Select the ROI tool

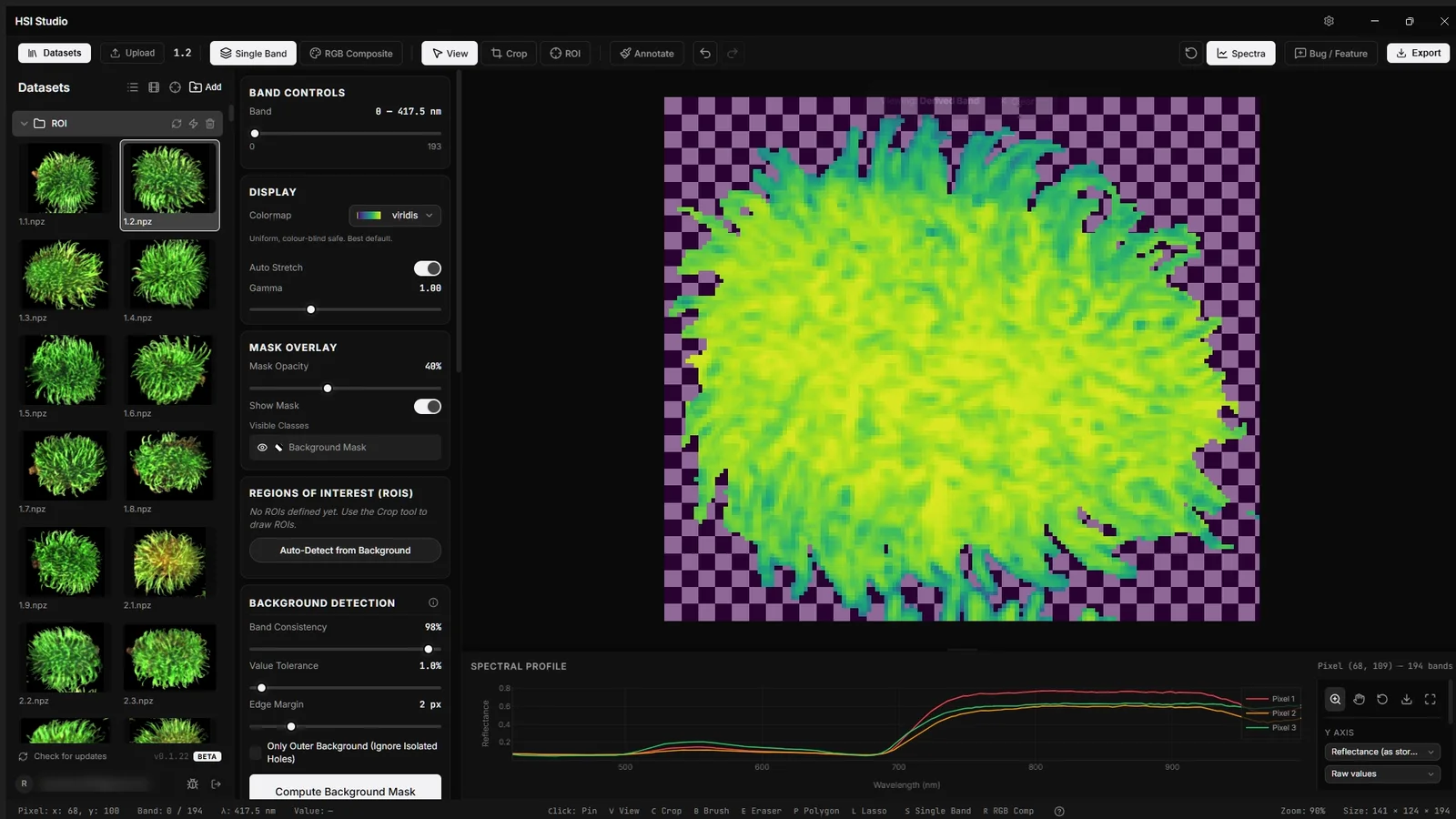point(565,53)
